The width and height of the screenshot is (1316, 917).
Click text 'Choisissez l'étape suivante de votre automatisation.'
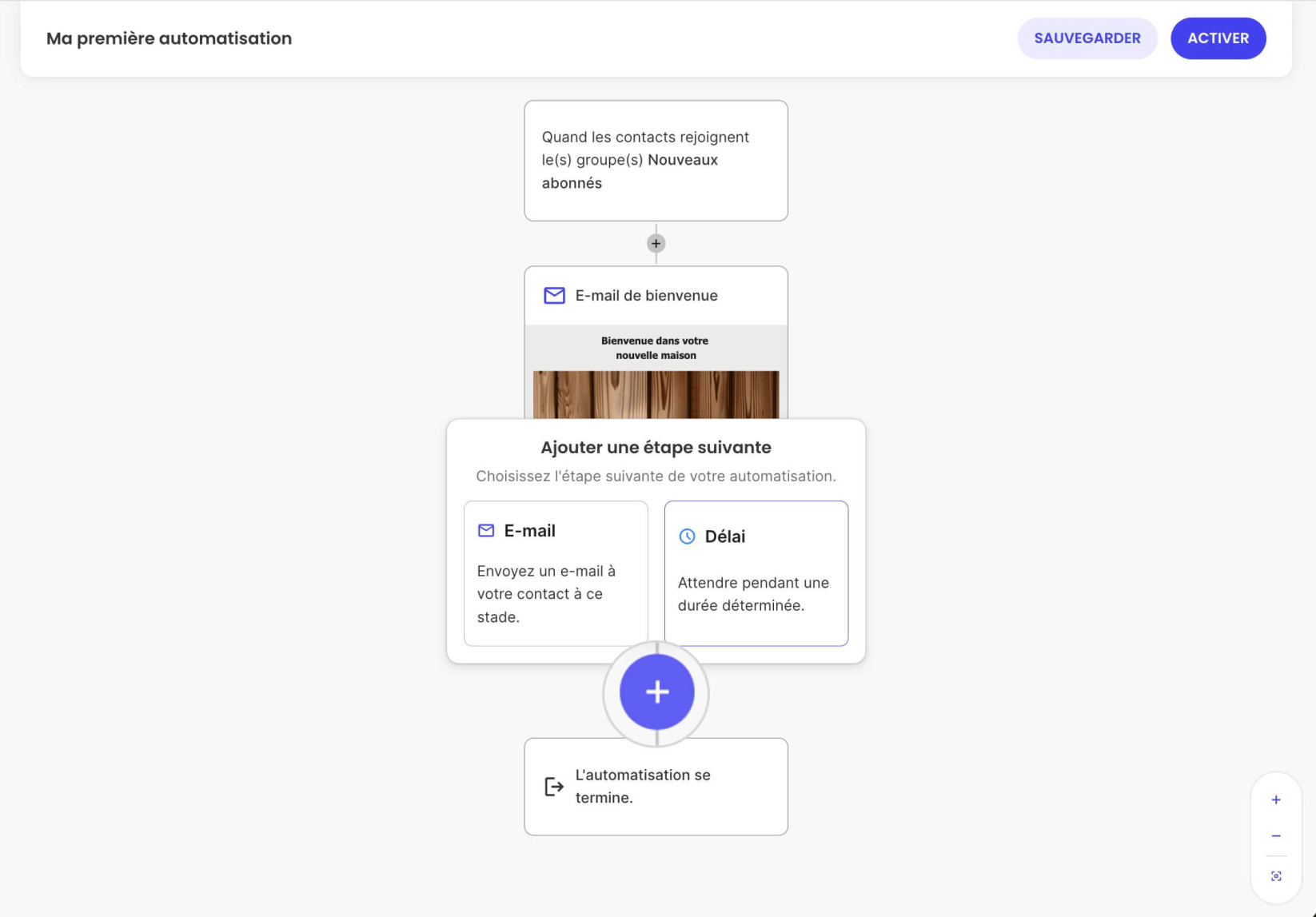pyautogui.click(x=656, y=476)
